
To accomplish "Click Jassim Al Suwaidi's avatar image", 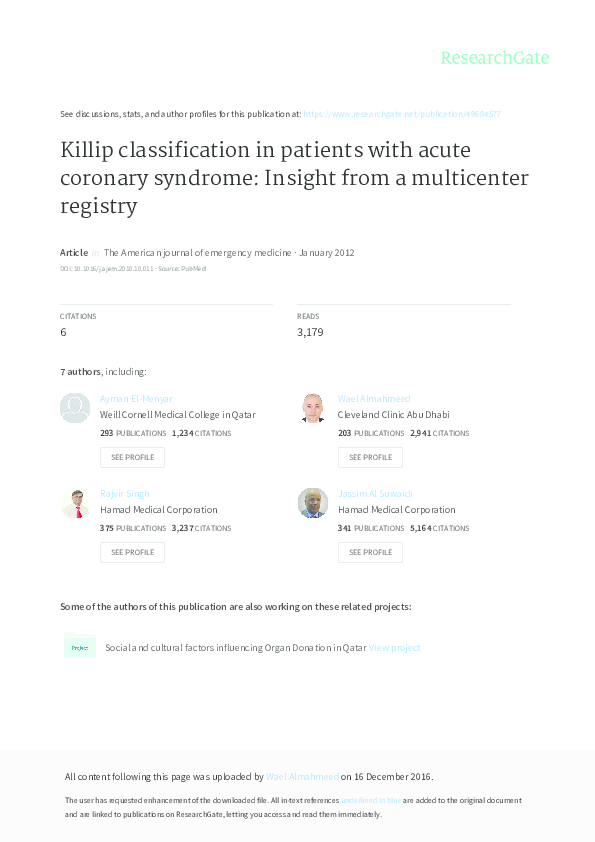I will point(313,503).
